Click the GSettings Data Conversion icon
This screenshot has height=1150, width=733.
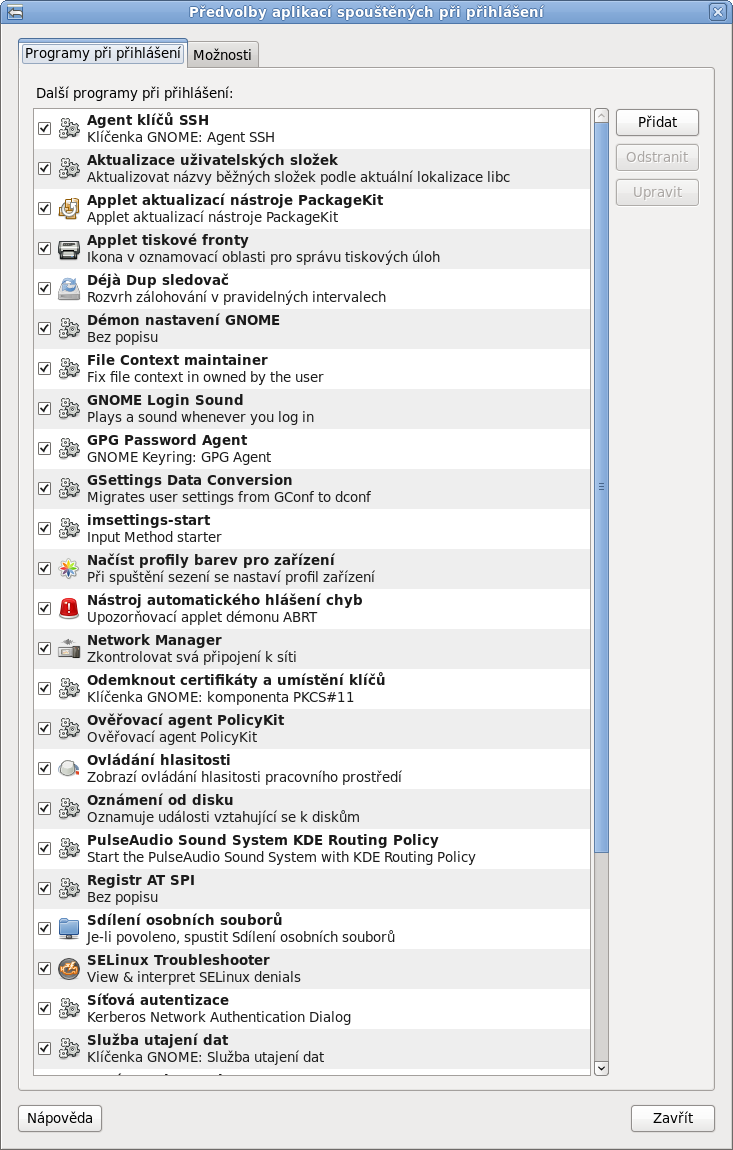[69, 488]
